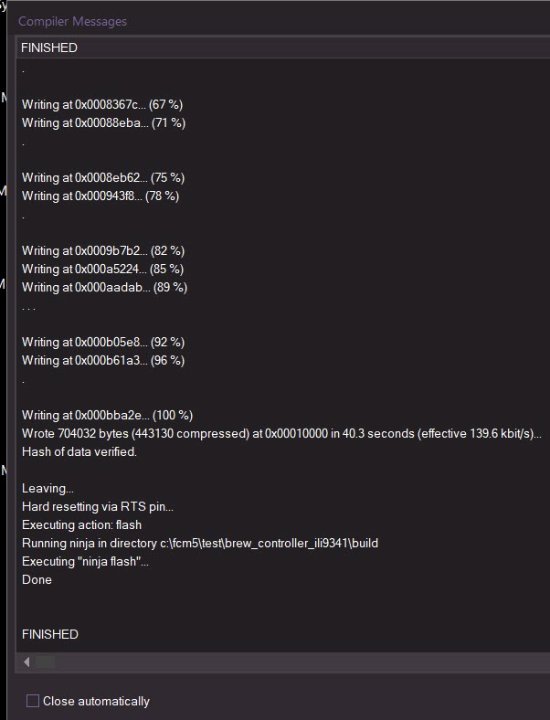This screenshot has height=720, width=550.
Task: Click the top FINISHED status header
Action: click(x=49, y=48)
